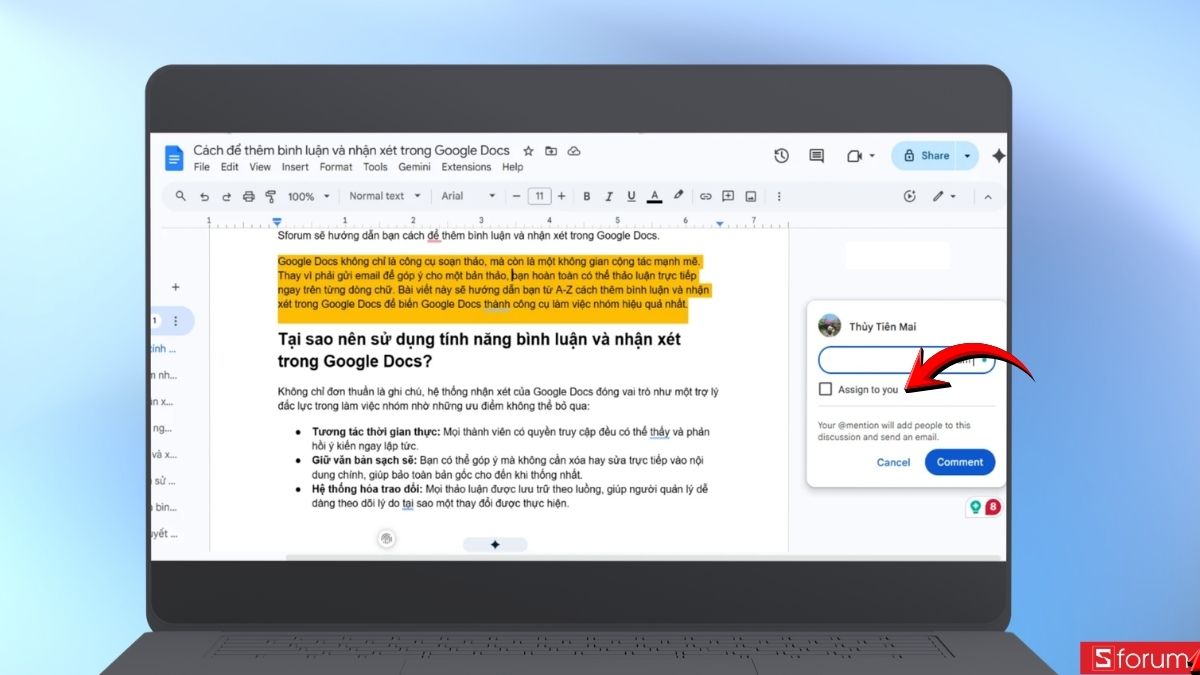This screenshot has height=675, width=1200.
Task: Click the fingerprint-style icon at page bottom
Action: tap(387, 539)
